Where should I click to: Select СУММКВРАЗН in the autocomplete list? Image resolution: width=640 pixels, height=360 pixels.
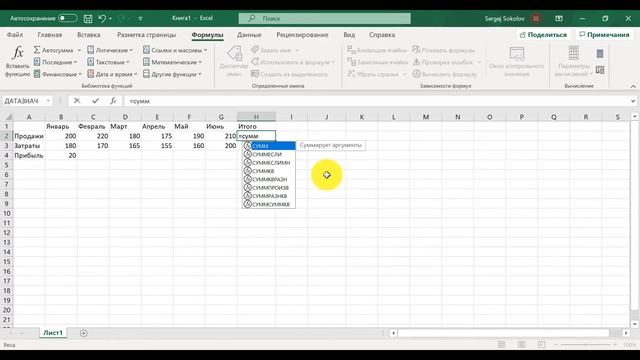[269, 179]
